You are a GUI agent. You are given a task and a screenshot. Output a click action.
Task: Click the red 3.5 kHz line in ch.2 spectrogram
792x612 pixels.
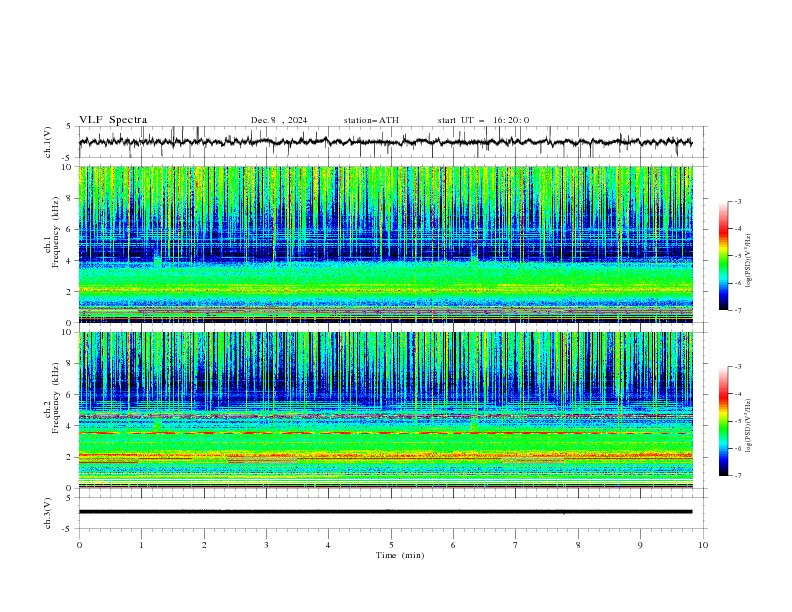(385, 433)
